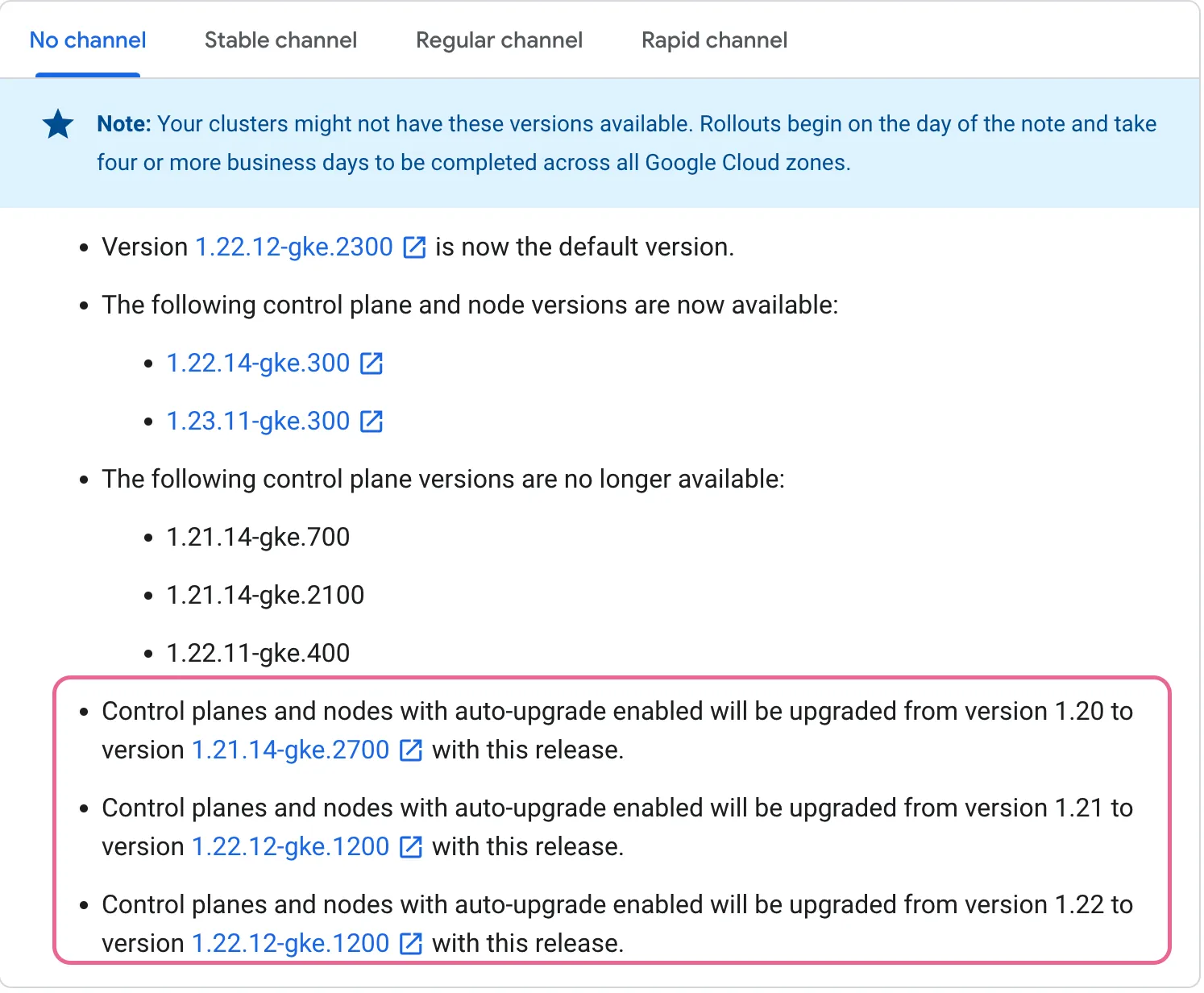
Task: Click external-link icon after 1.21.14-gke.2700
Action: tap(410, 750)
